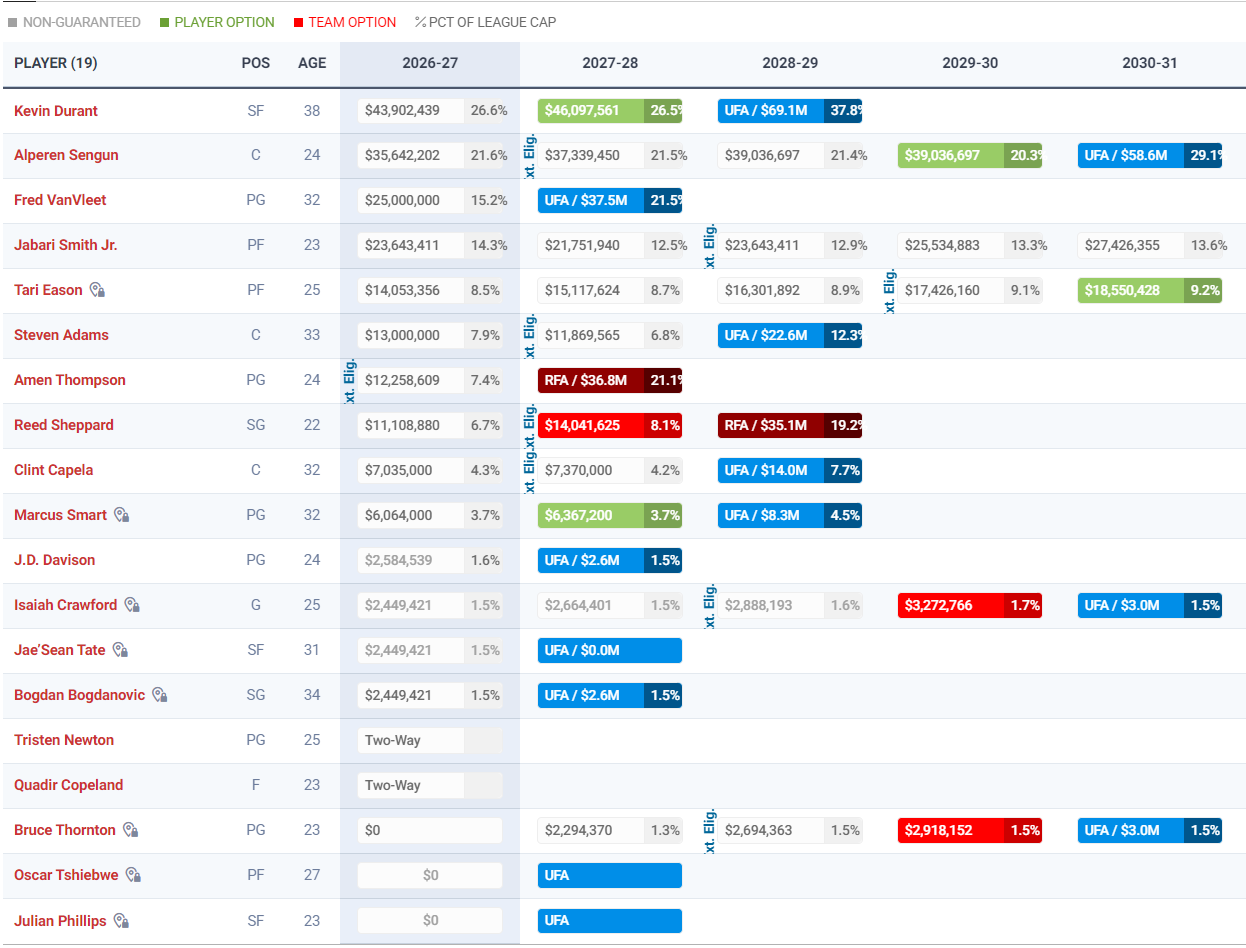Open Kevin Durant's player page

[x=56, y=111]
